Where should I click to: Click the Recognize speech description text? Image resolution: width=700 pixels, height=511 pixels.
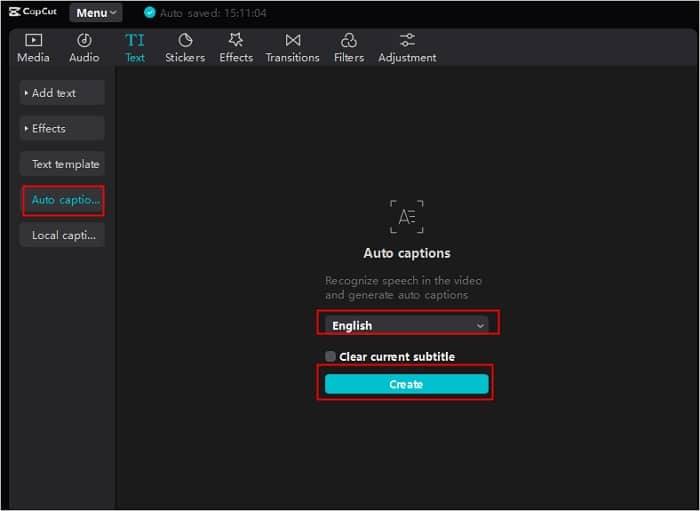pos(403,288)
